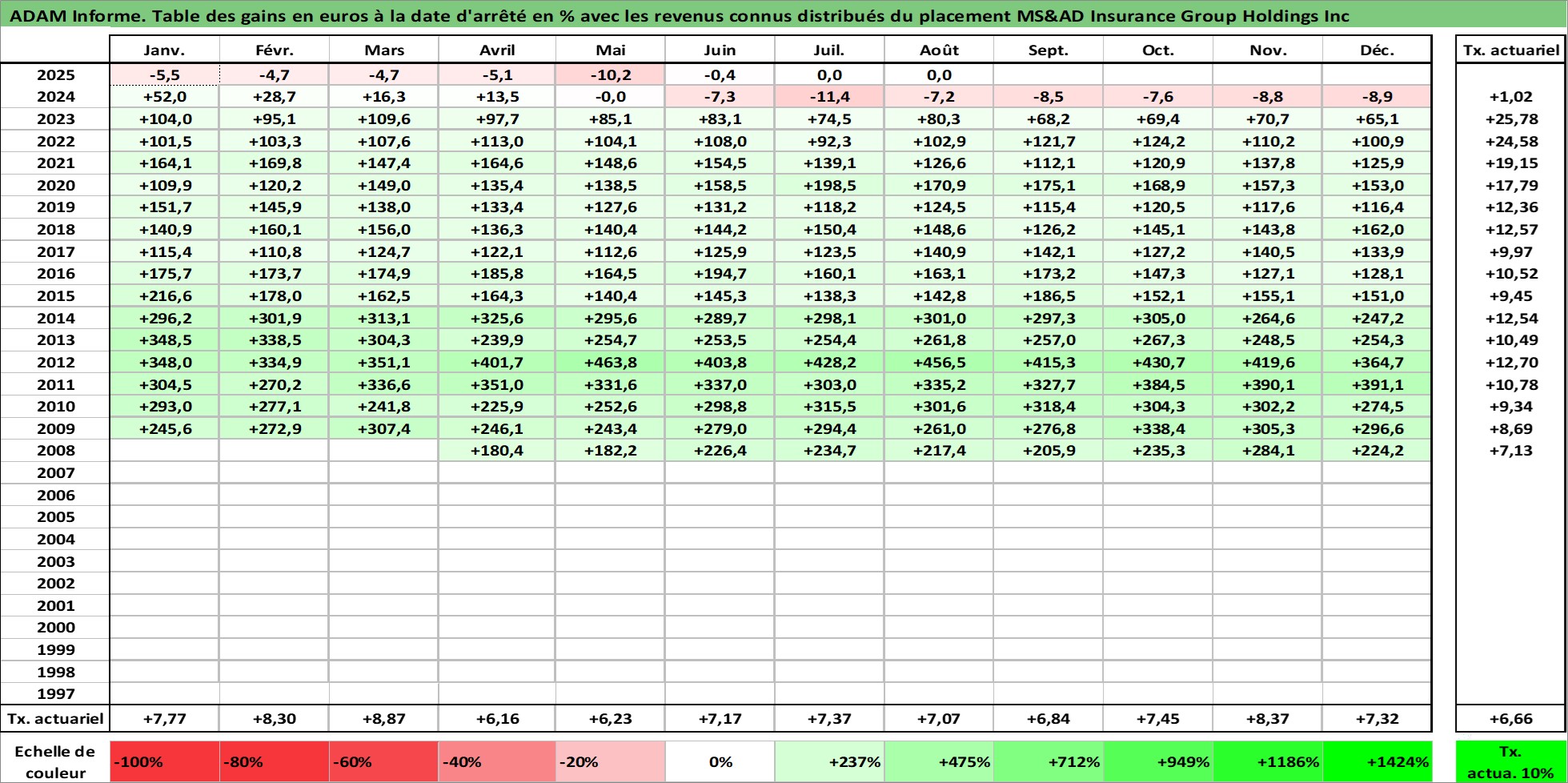Select the +315,5 cell in row 2010

829,407
